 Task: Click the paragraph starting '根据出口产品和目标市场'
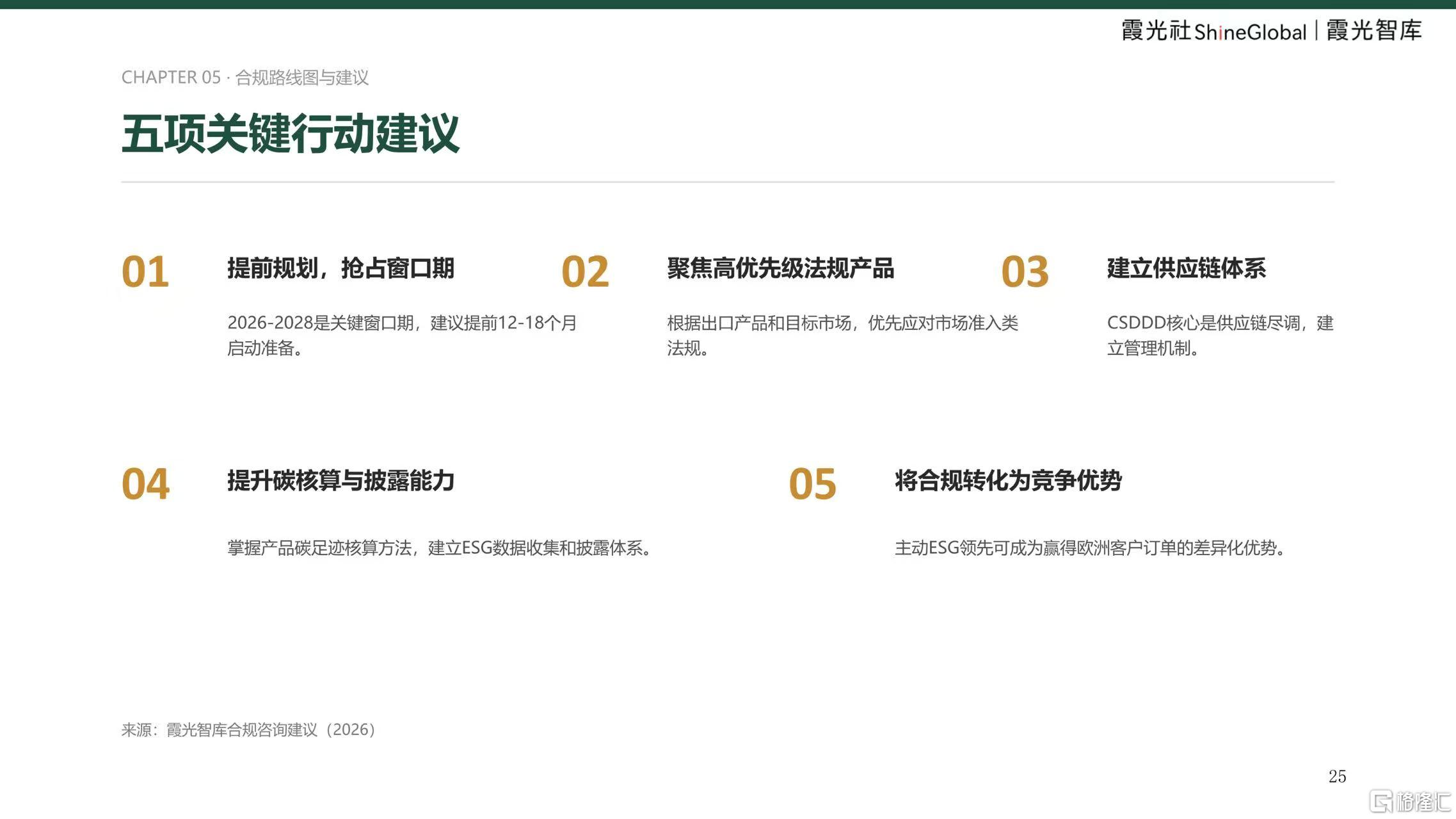(x=842, y=335)
